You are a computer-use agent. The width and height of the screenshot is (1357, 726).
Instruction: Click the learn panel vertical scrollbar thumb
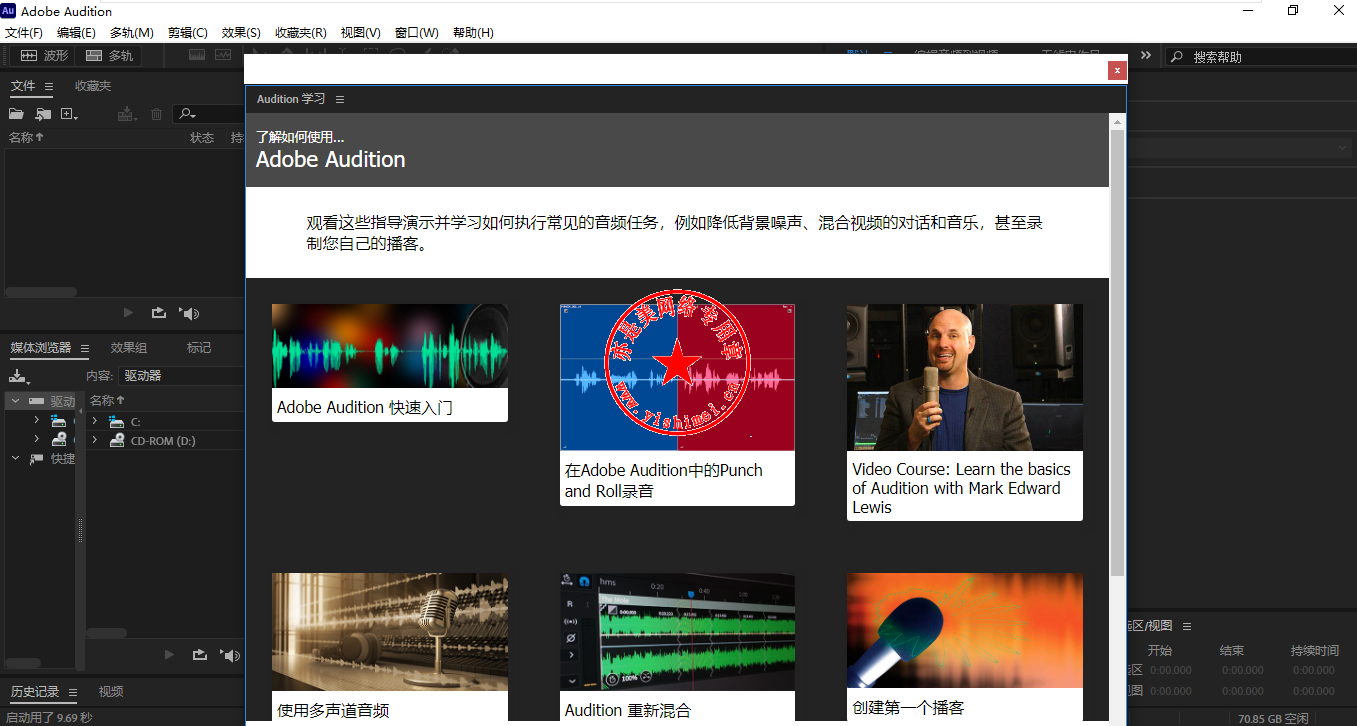[x=1118, y=352]
